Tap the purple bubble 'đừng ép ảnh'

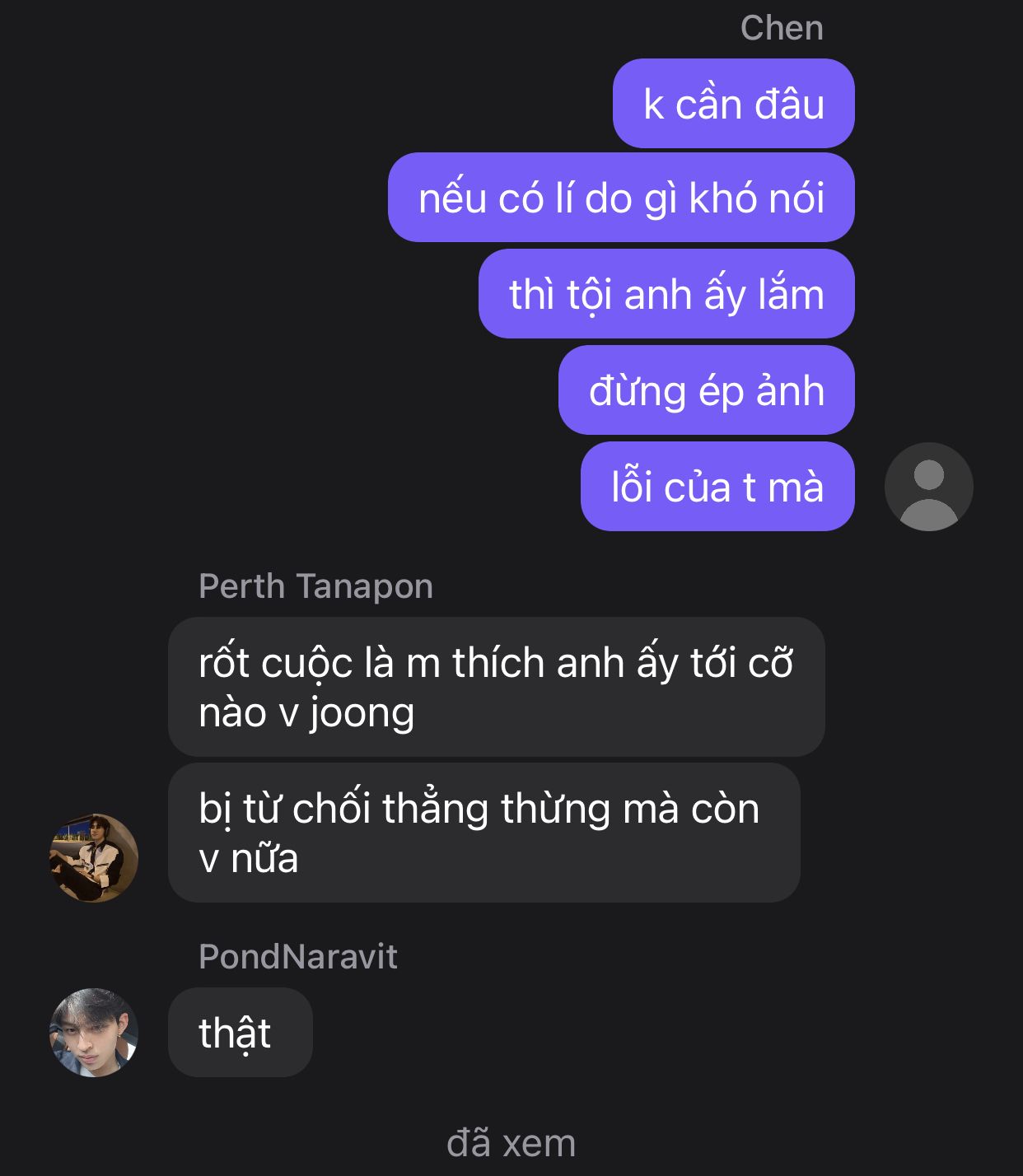pos(707,390)
